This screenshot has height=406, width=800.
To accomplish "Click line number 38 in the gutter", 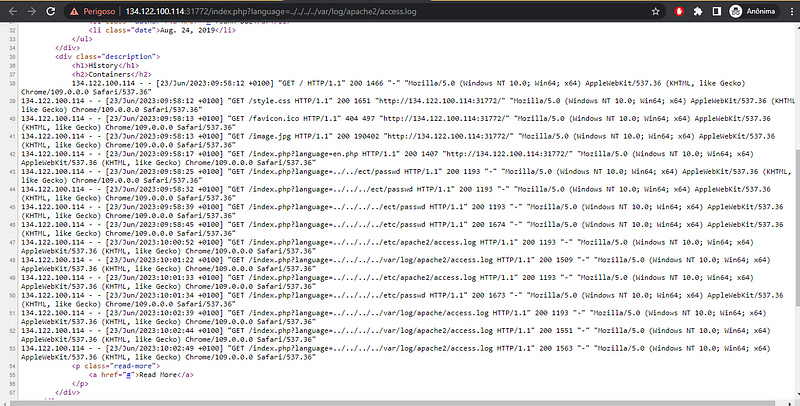I will tap(13, 83).
